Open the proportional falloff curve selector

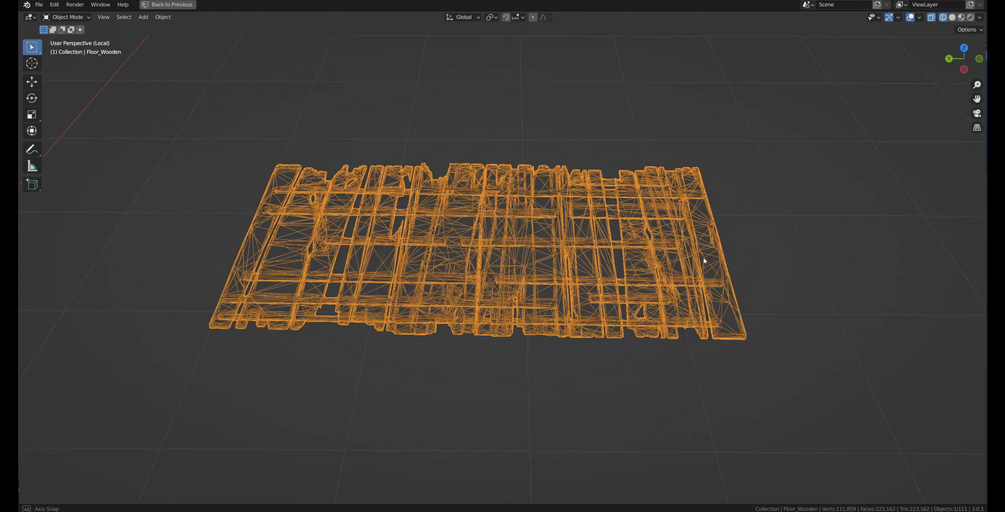[545, 17]
